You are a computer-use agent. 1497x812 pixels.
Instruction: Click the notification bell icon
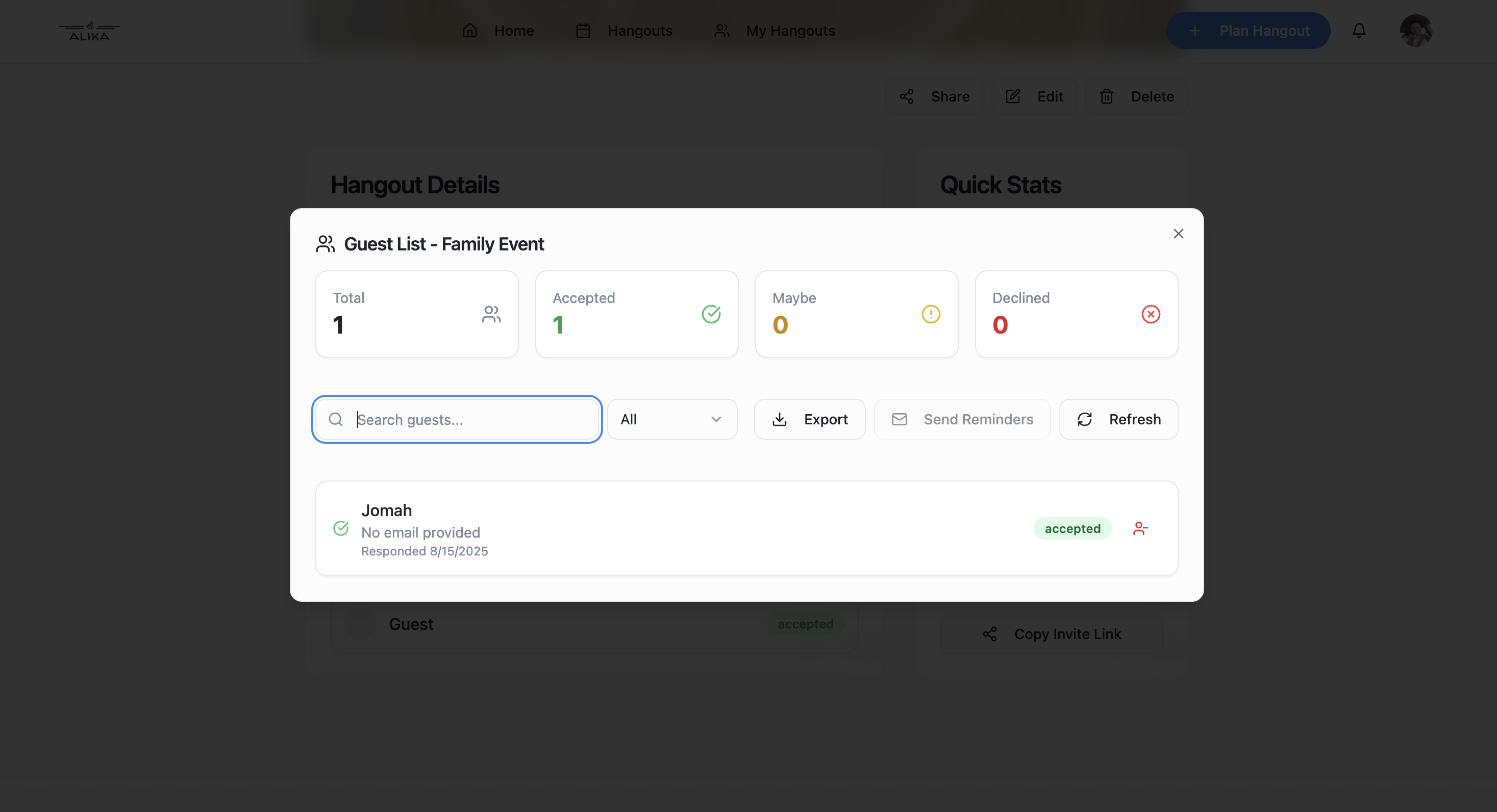click(1359, 30)
